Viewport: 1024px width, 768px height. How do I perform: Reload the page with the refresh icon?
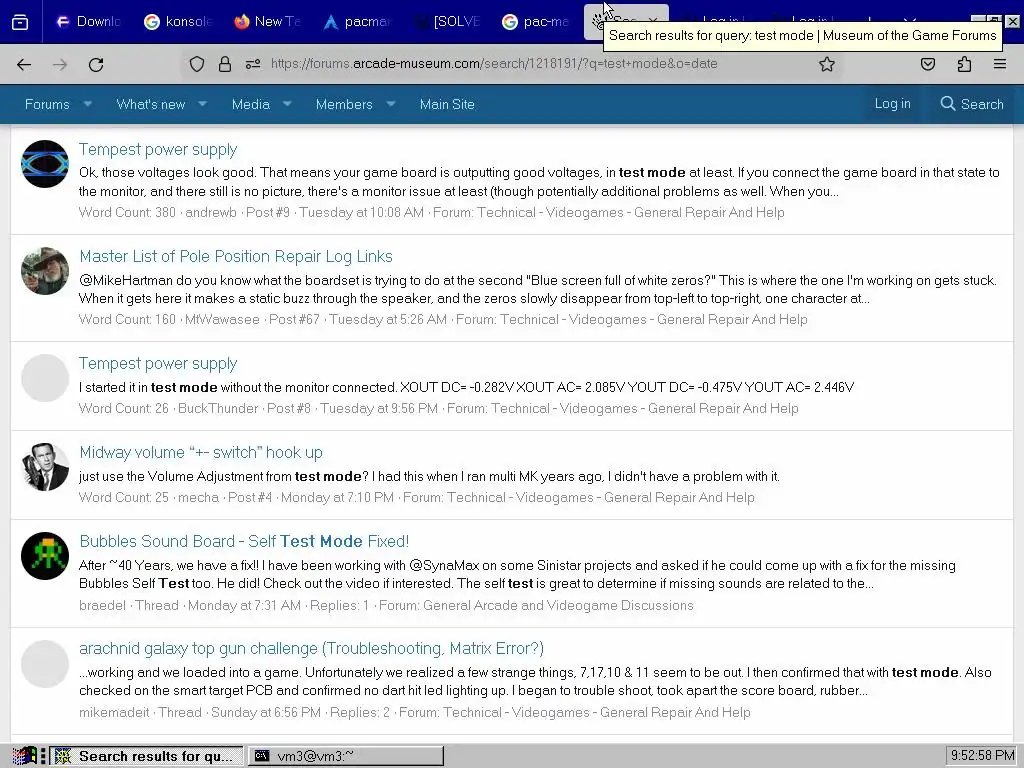(x=96, y=64)
